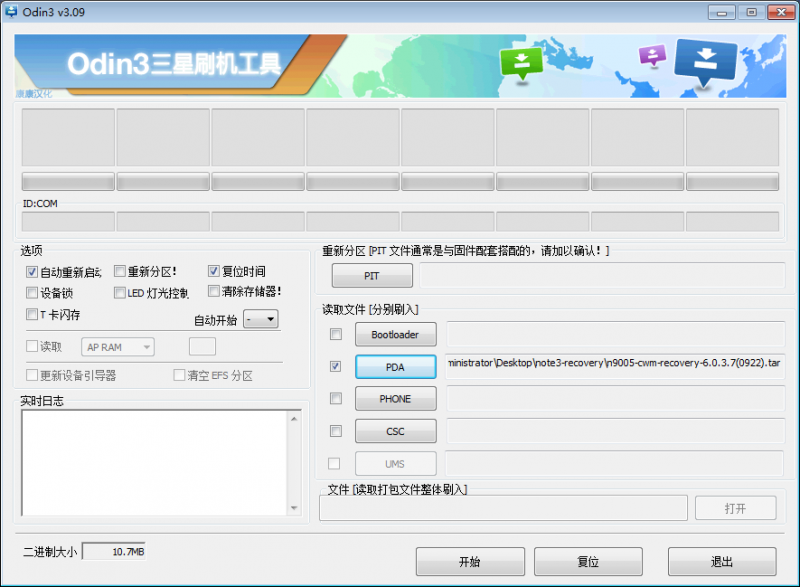Open the 自动开始 dropdown
The width and height of the screenshot is (800, 587).
[x=261, y=319]
